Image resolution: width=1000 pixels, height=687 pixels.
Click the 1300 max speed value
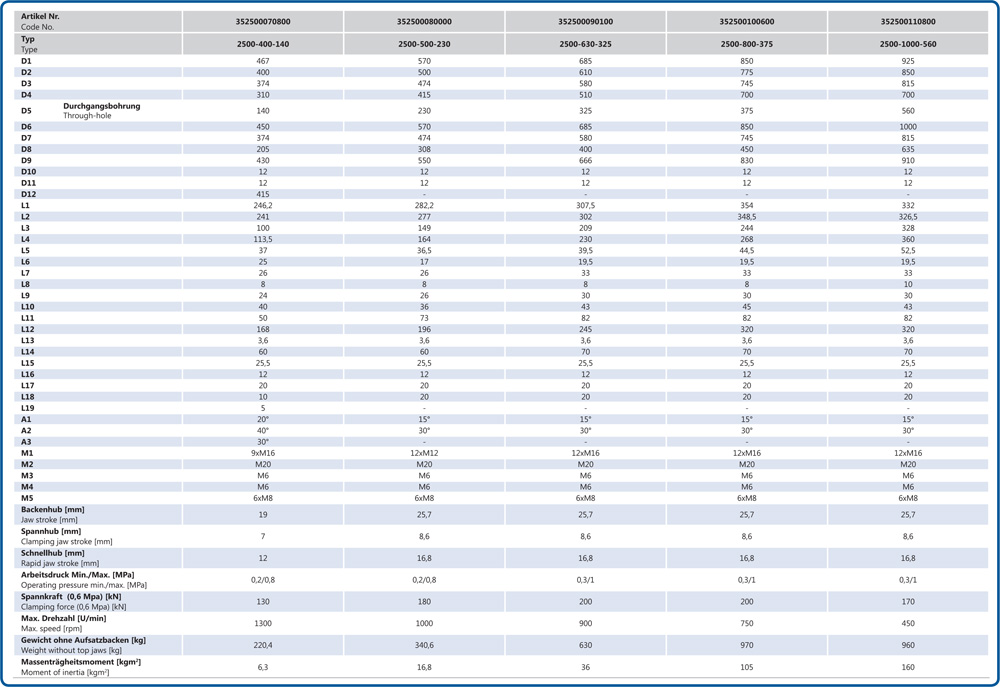(263, 623)
